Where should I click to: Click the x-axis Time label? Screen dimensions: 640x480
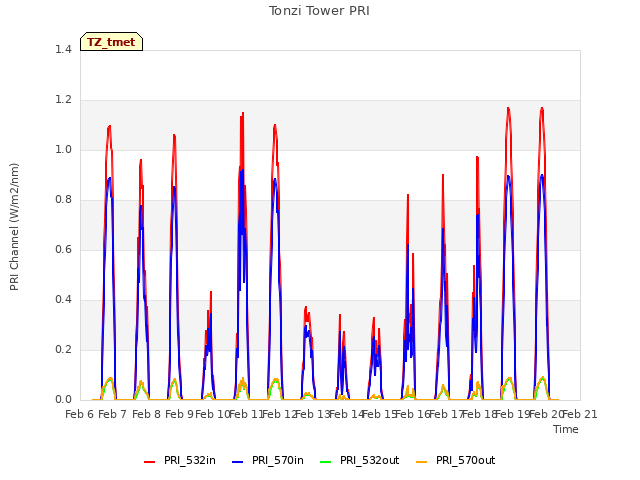coord(566,429)
